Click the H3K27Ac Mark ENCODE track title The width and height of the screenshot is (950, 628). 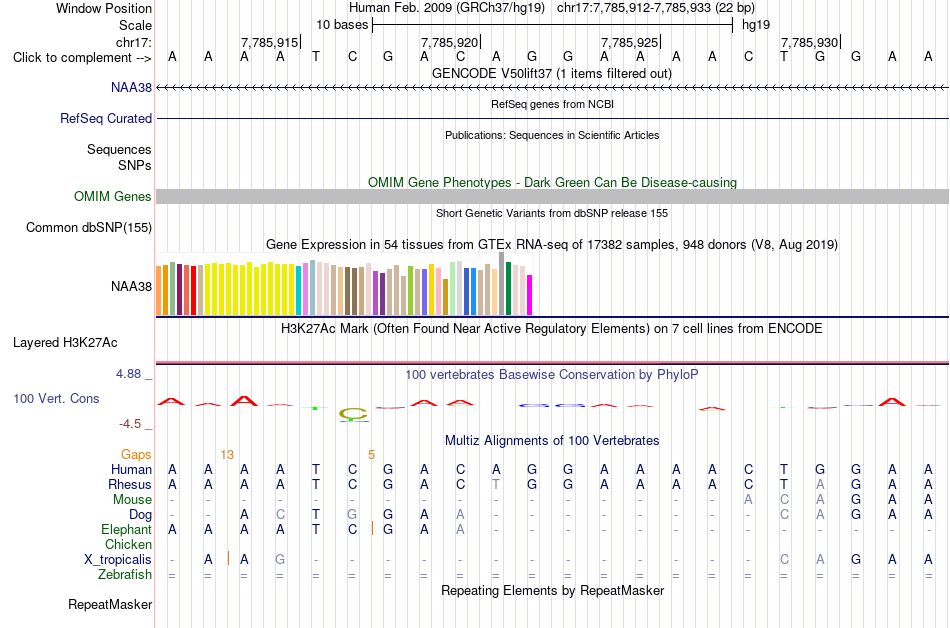(552, 329)
